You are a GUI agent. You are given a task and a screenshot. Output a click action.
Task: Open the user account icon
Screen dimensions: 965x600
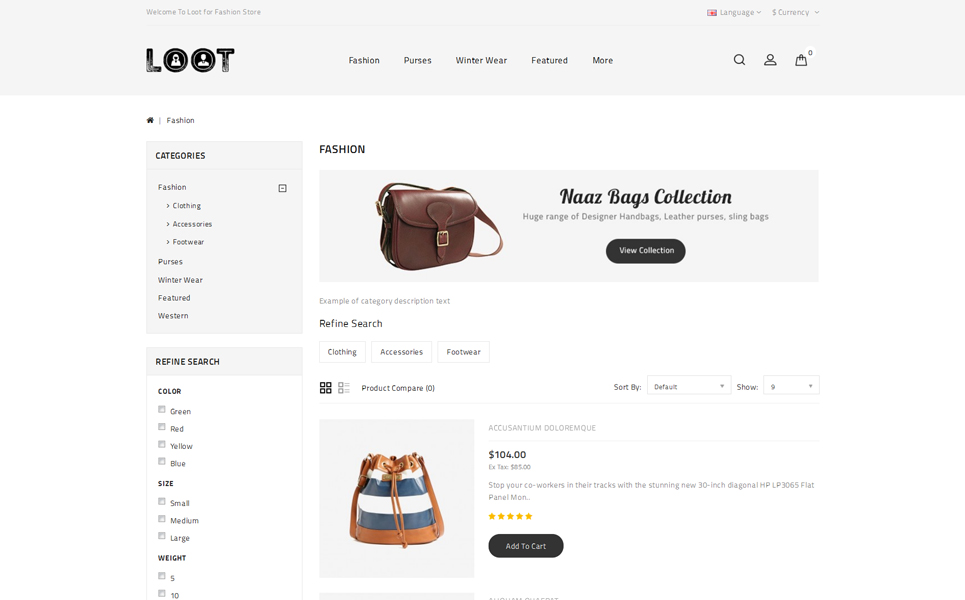coord(770,60)
